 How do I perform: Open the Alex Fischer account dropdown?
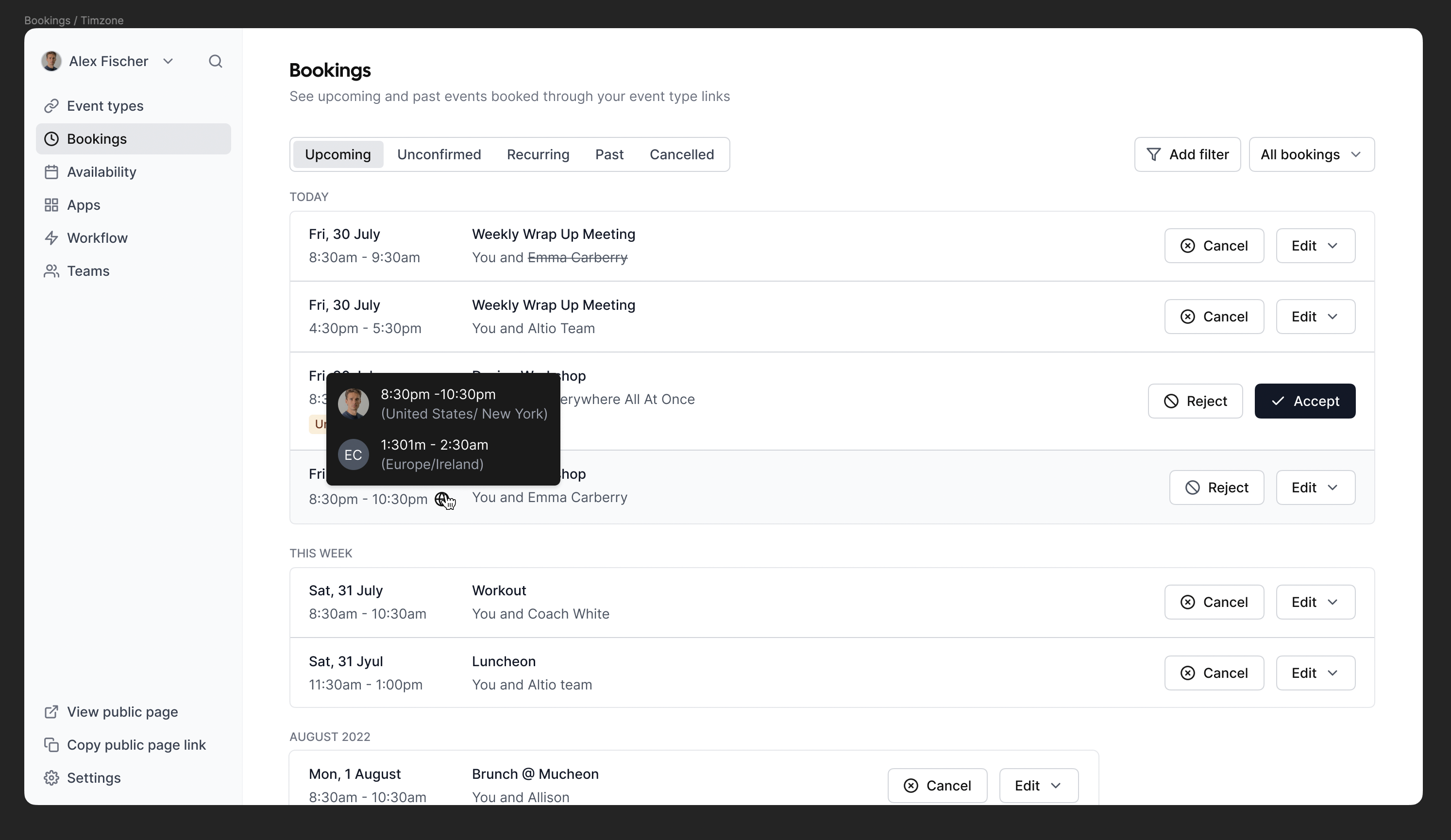coord(169,61)
